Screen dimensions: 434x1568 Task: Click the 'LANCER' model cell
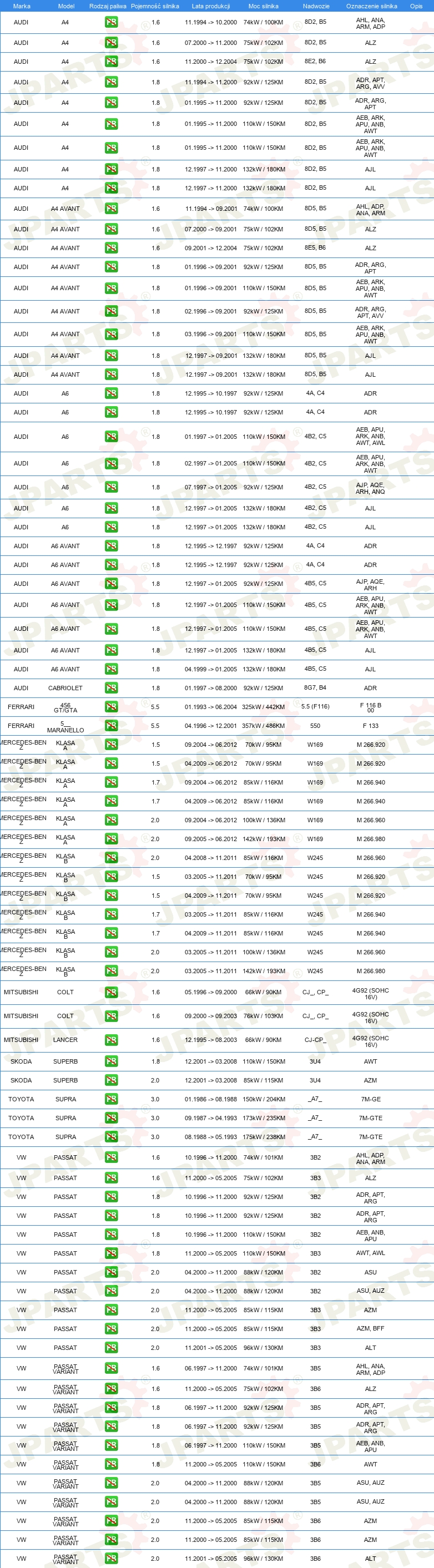(65, 1040)
